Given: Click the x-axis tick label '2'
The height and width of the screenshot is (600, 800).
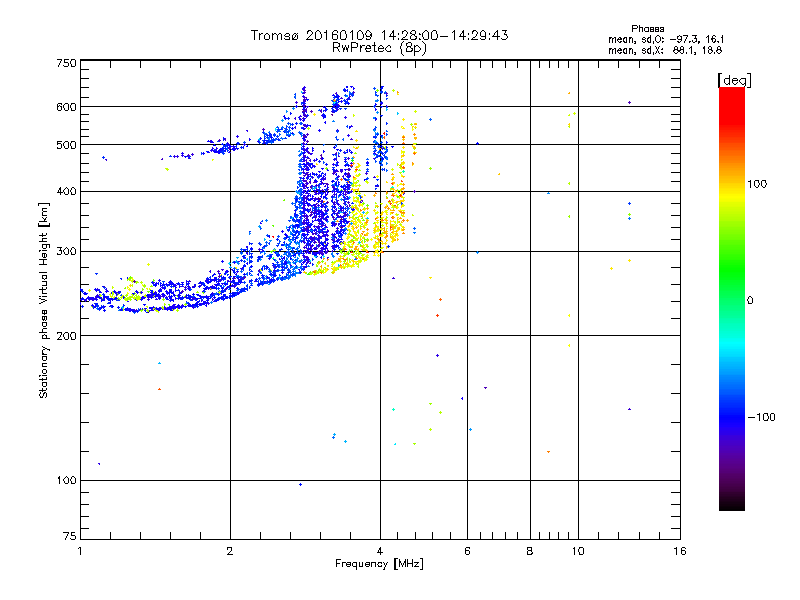Looking at the screenshot, I should [x=230, y=551].
